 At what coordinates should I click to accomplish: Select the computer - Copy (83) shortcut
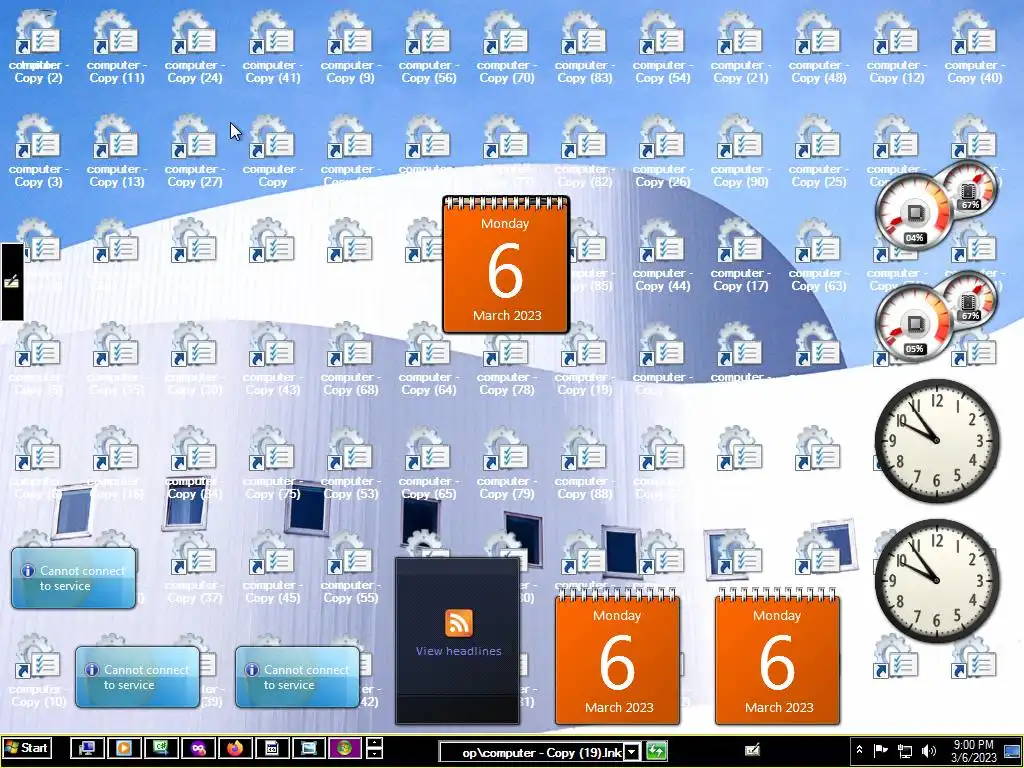pos(584,47)
